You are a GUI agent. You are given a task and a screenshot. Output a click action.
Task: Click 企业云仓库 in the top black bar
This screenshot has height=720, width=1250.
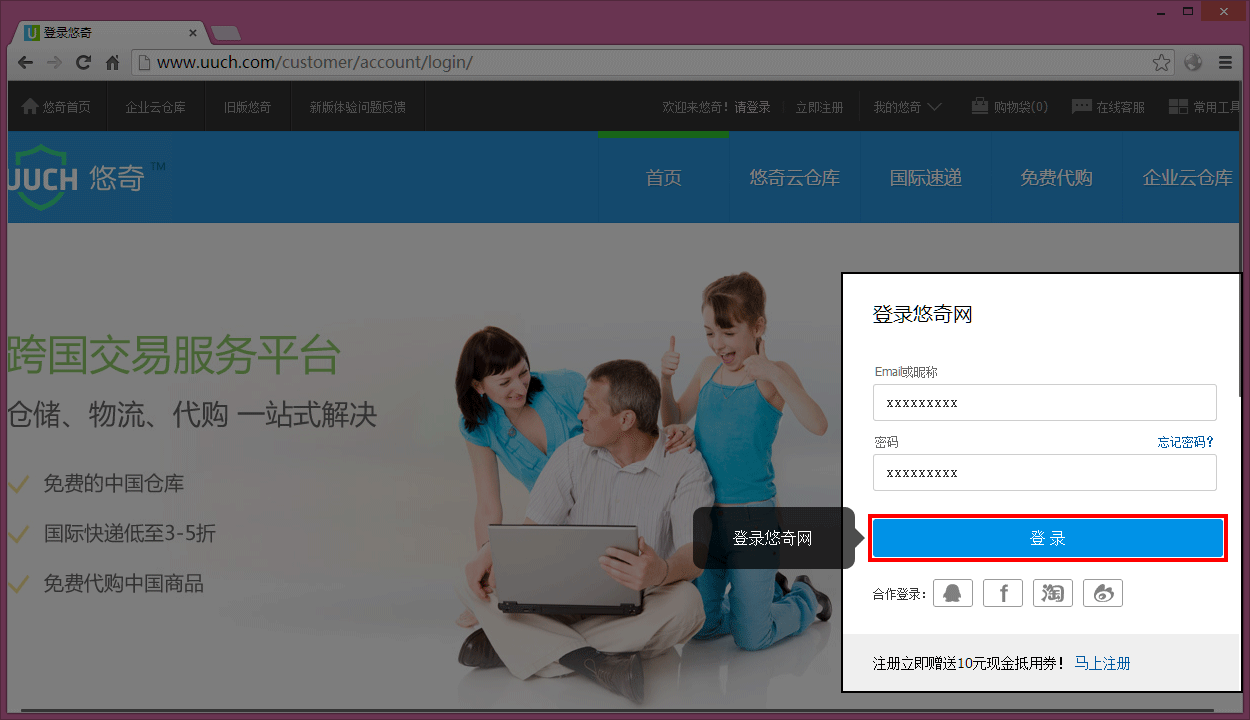155,107
